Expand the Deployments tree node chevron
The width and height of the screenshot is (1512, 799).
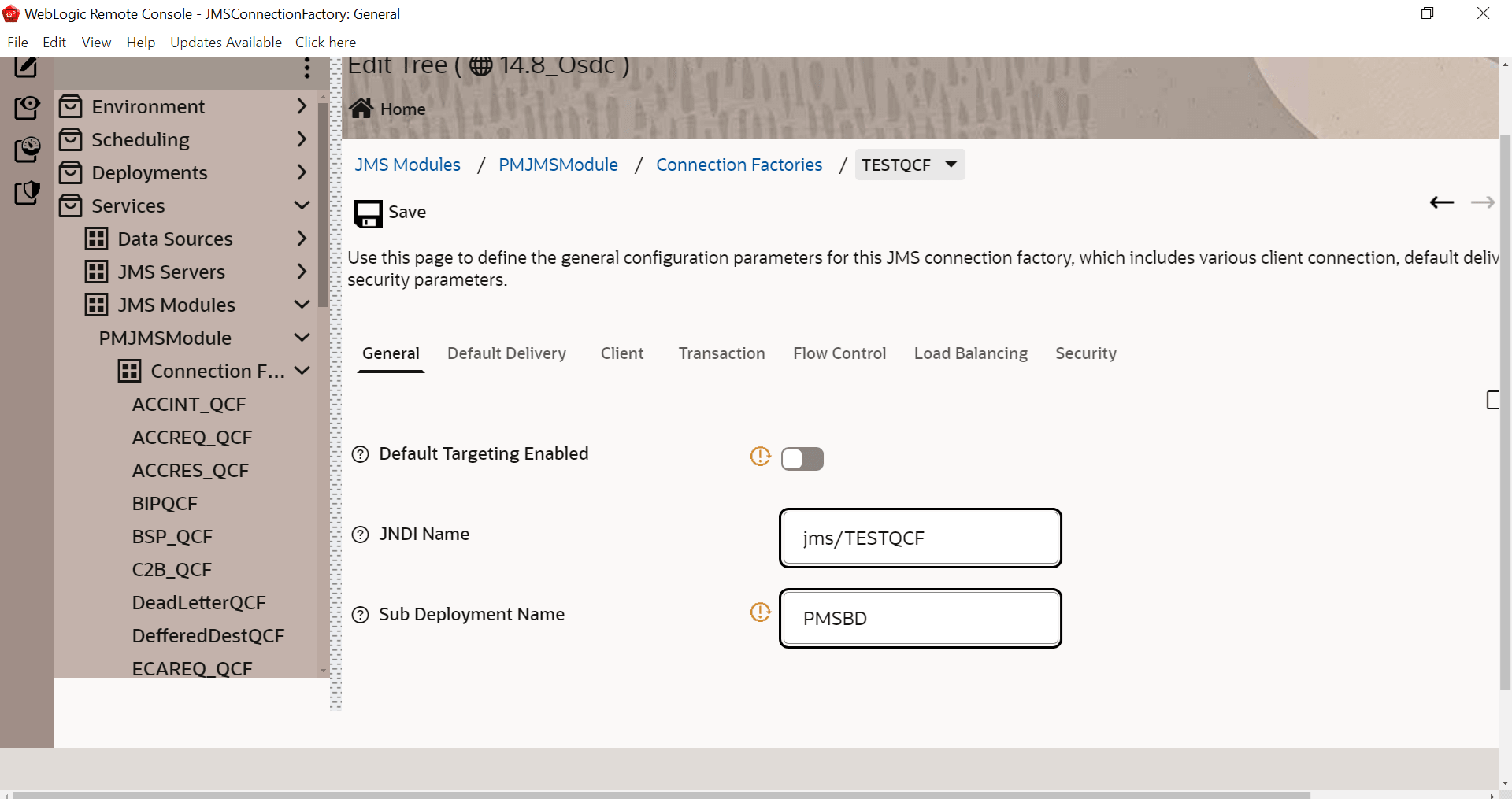coord(302,172)
